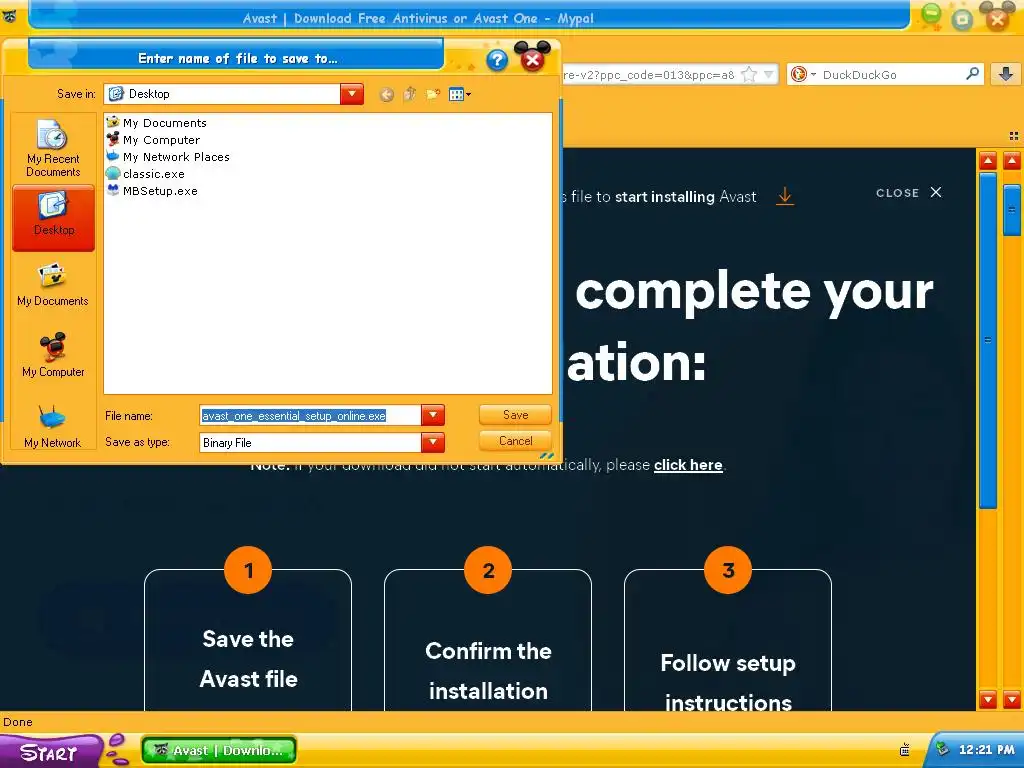Open the browser Downloads arrow button
This screenshot has height=768, width=1024.
pyautogui.click(x=1006, y=74)
